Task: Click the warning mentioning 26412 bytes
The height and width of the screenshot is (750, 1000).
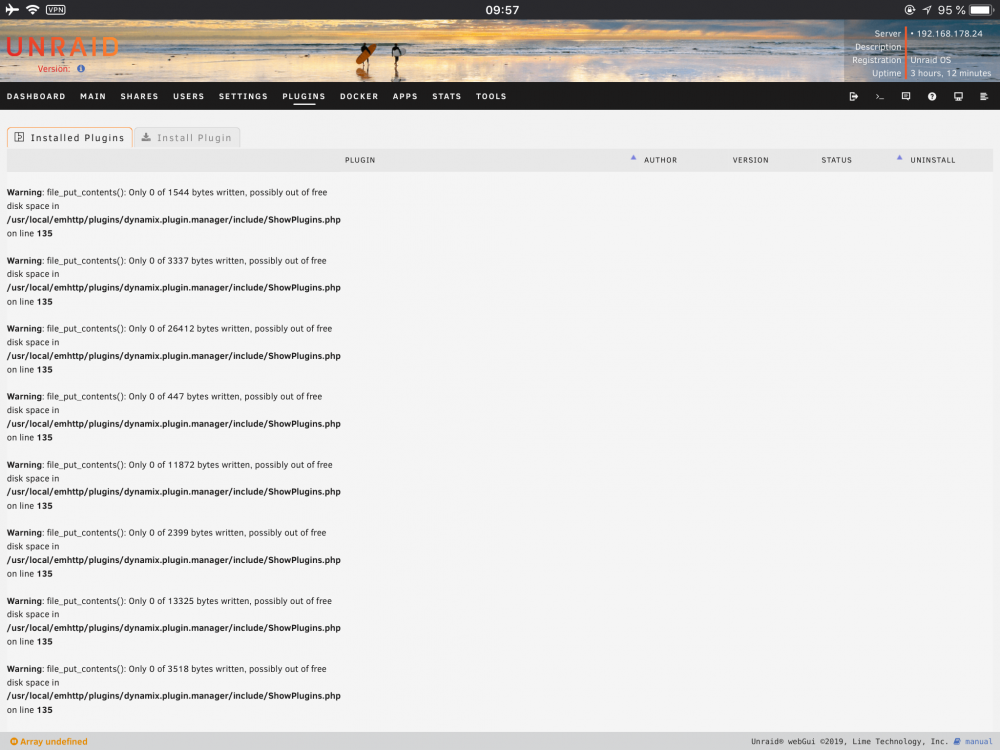Action: [x=173, y=349]
